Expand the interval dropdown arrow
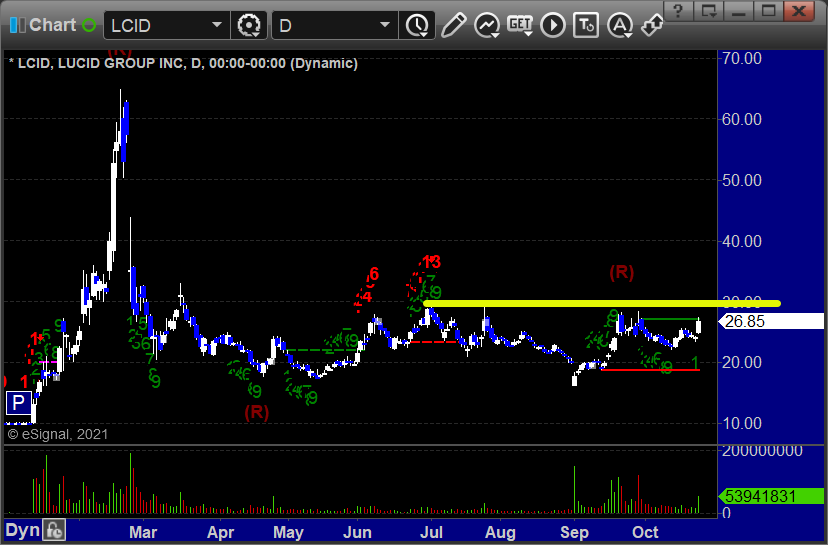The height and width of the screenshot is (545, 828). pyautogui.click(x=385, y=25)
